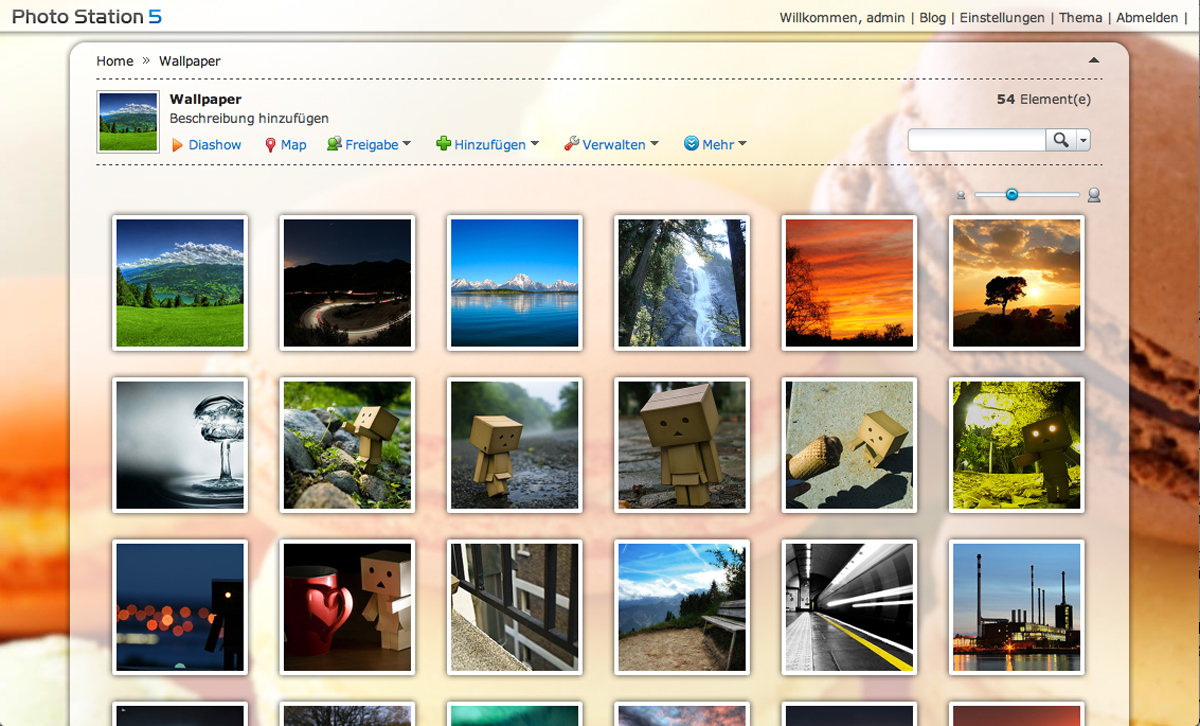1200x726 pixels.
Task: Open the Danbo close-up on pavement photo
Action: click(682, 445)
